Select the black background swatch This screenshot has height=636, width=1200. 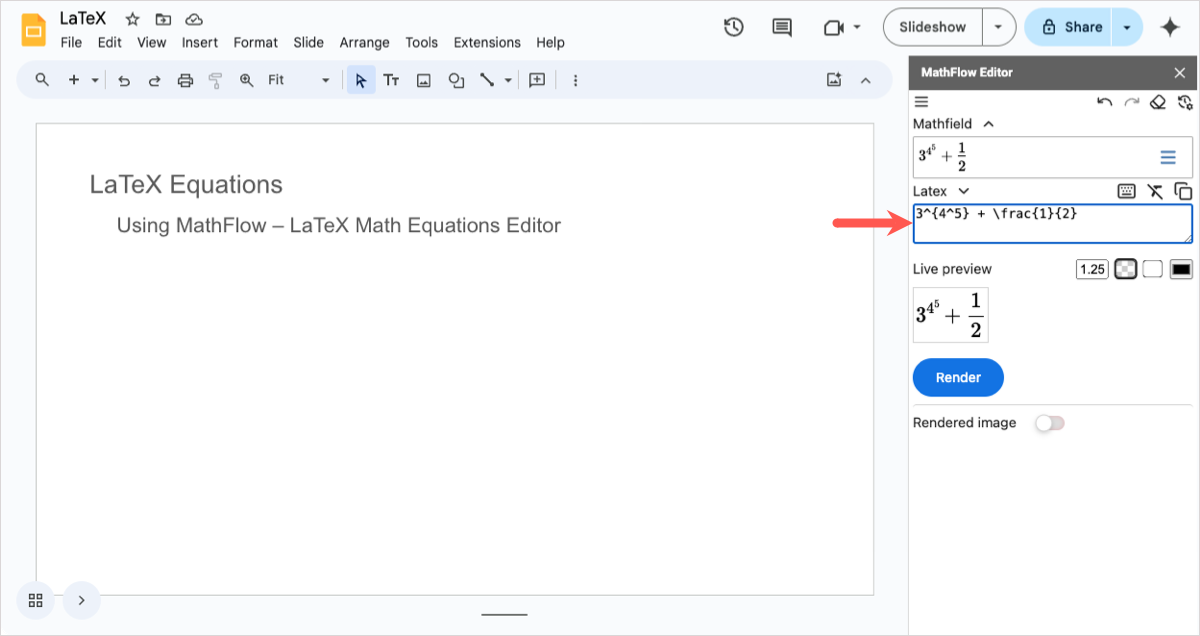1181,269
